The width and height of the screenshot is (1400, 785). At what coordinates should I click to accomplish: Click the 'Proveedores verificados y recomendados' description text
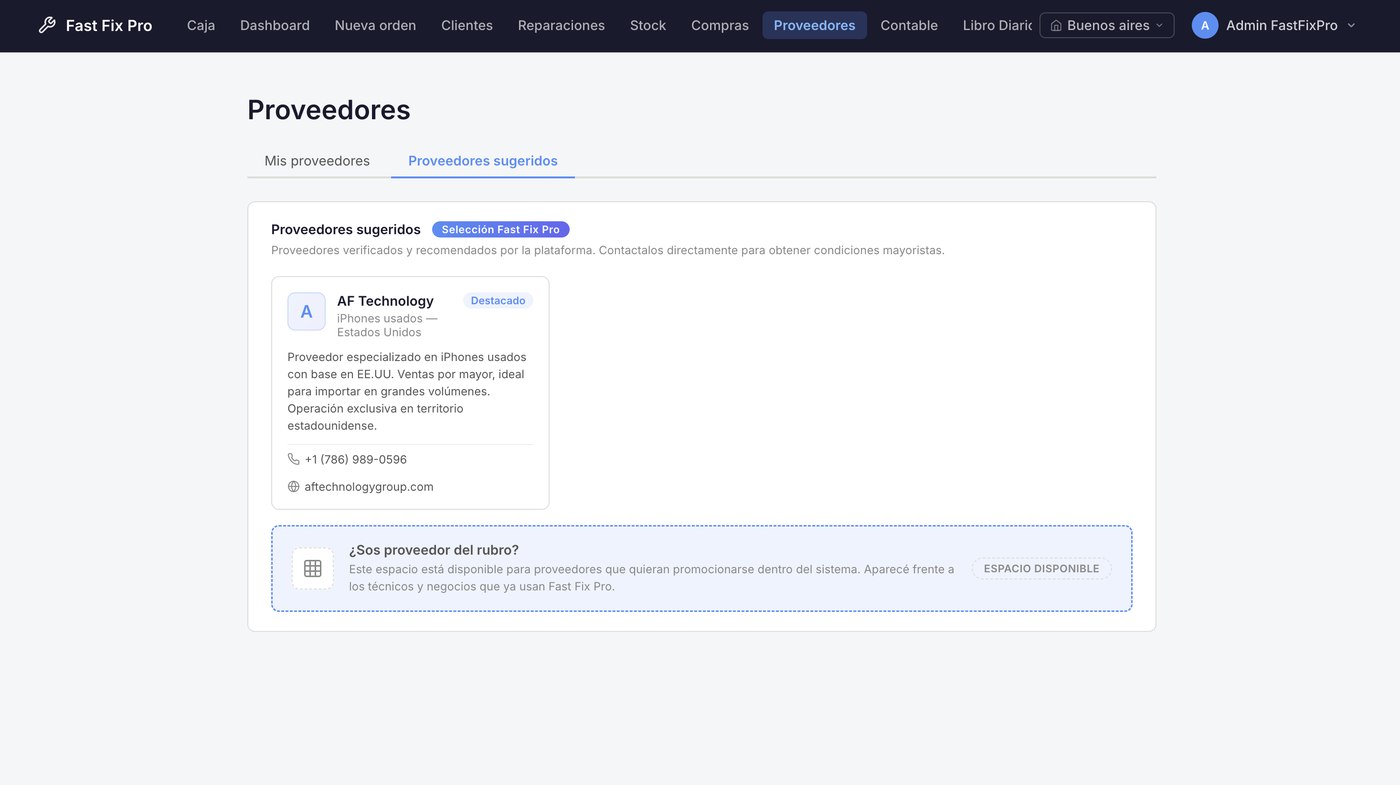pos(608,250)
